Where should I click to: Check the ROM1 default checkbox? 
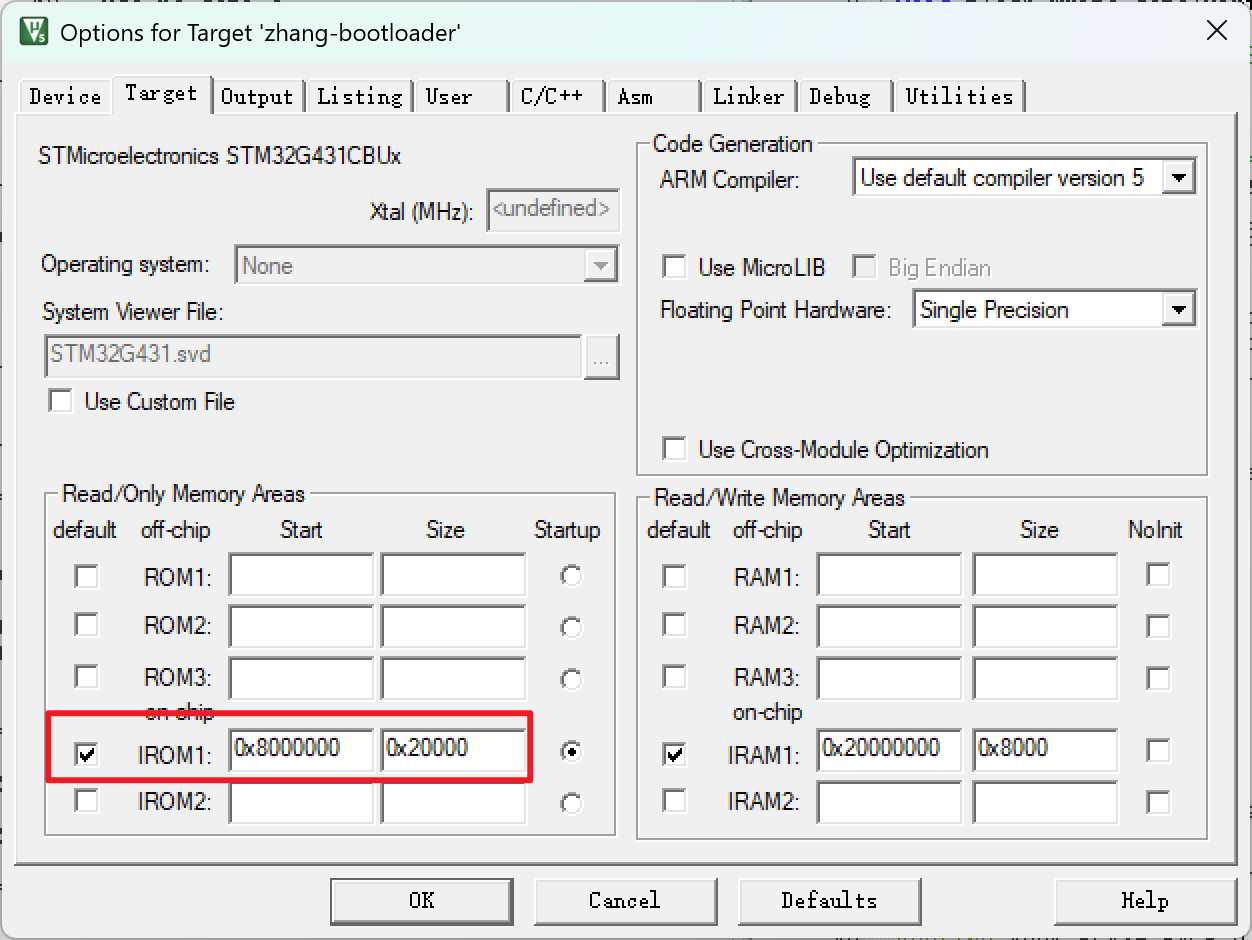click(x=87, y=576)
